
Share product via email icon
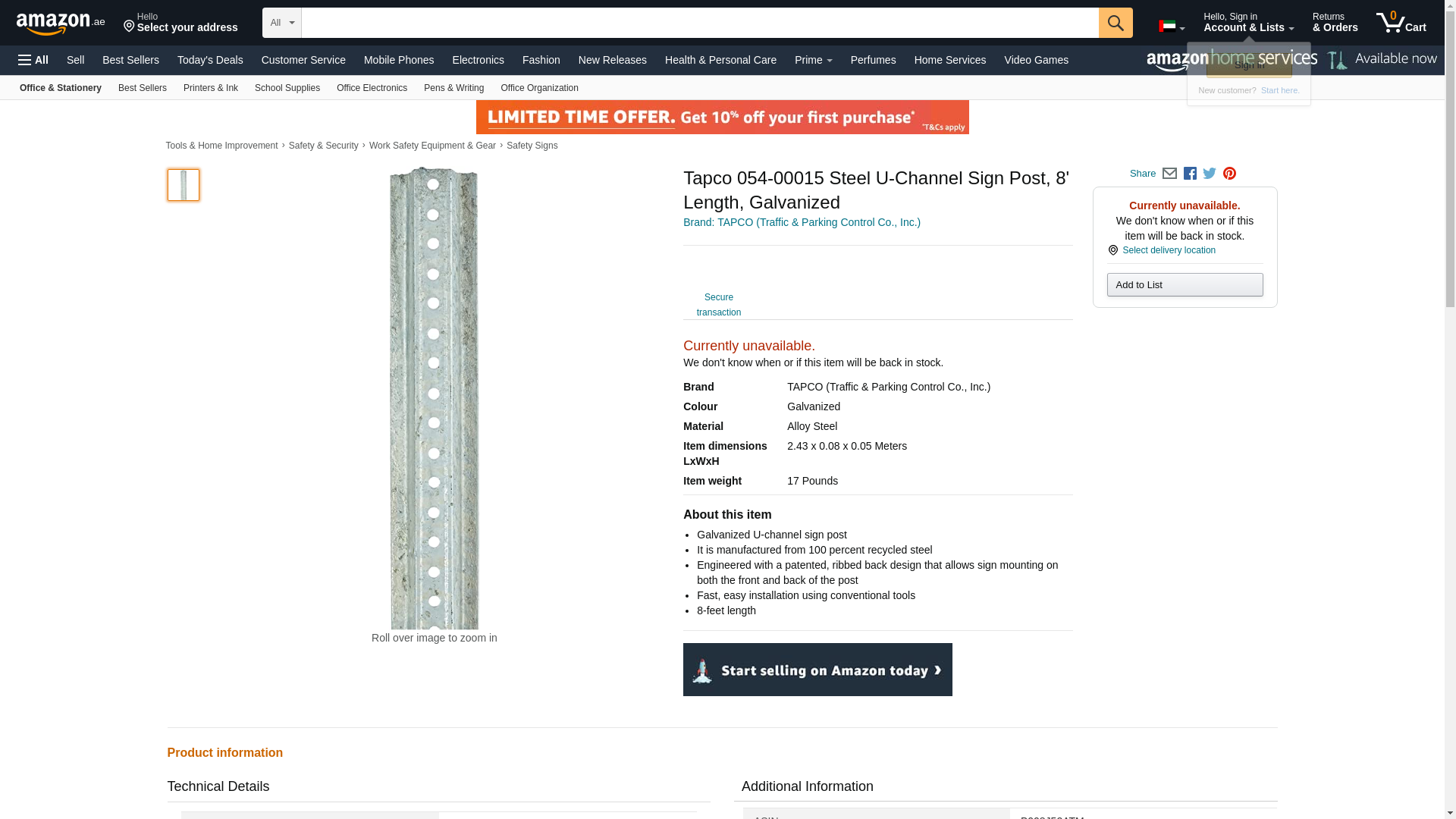(1169, 174)
